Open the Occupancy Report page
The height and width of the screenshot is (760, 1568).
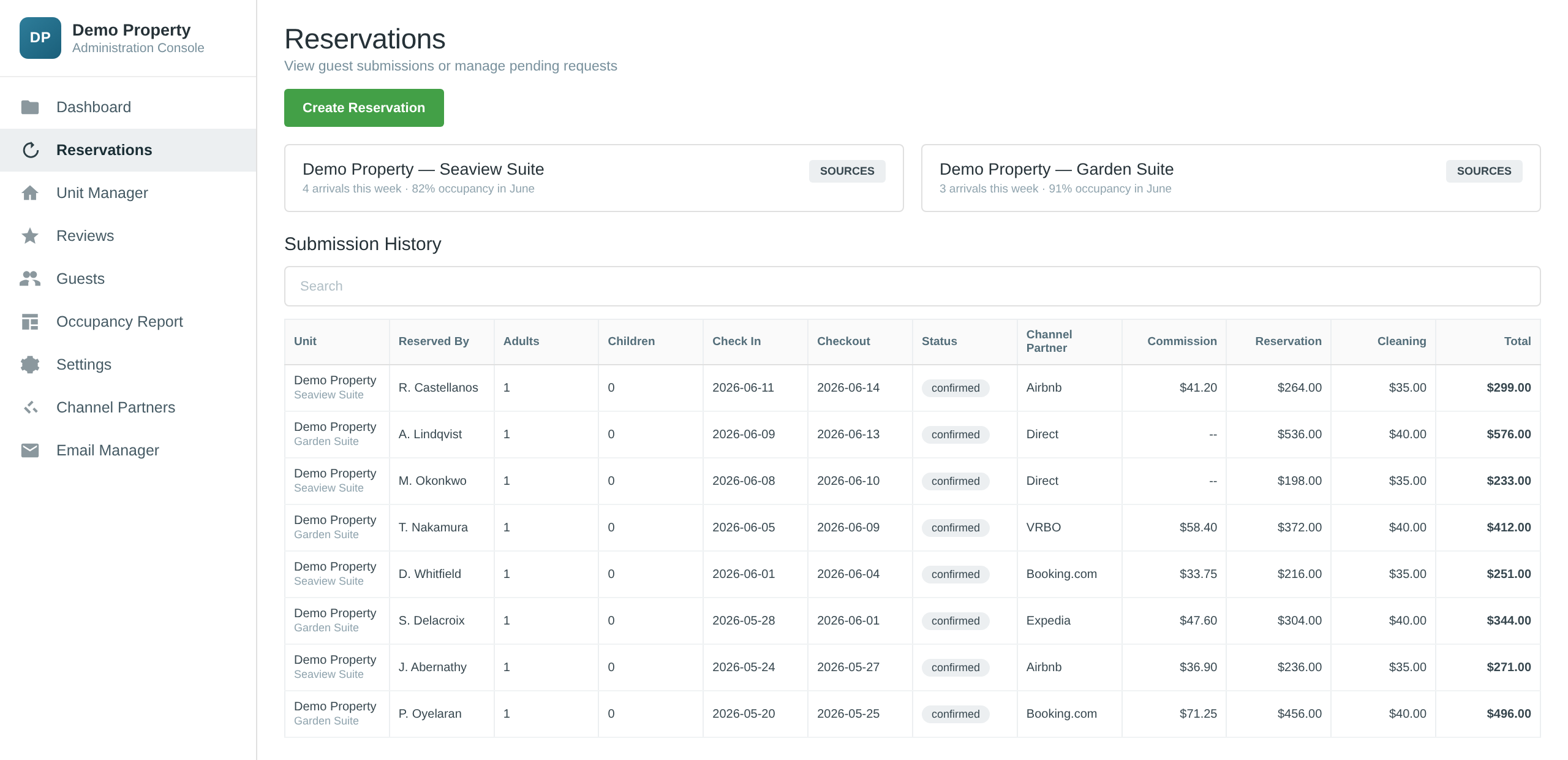128,322
